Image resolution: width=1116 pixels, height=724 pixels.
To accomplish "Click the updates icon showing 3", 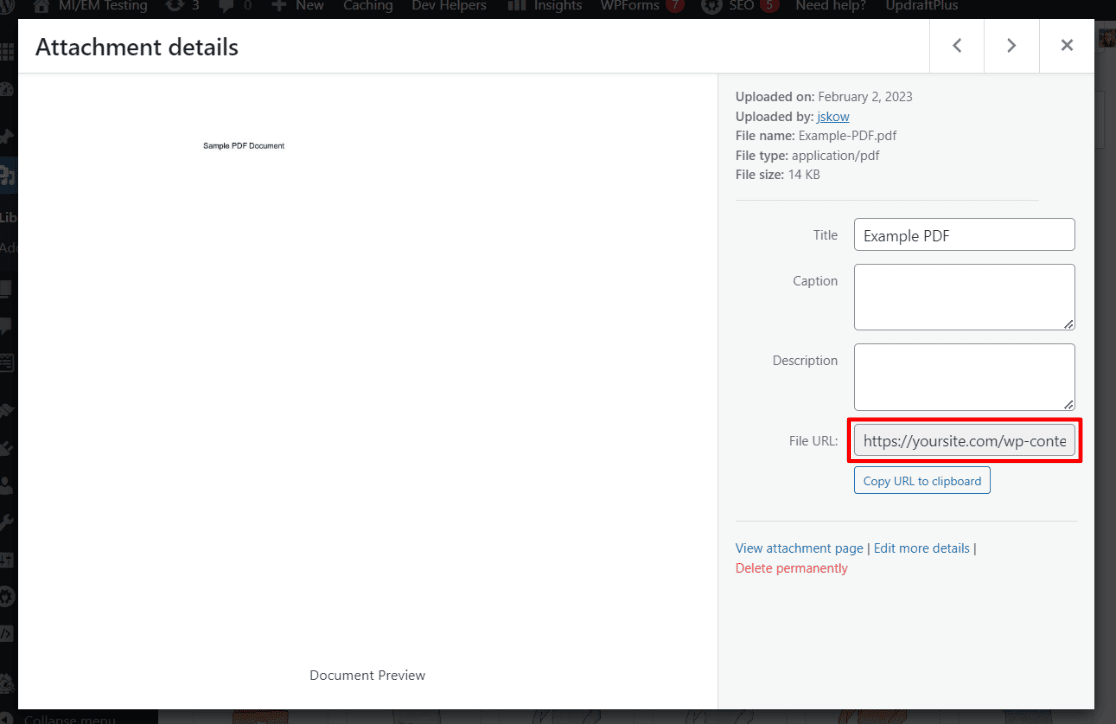I will click(180, 7).
